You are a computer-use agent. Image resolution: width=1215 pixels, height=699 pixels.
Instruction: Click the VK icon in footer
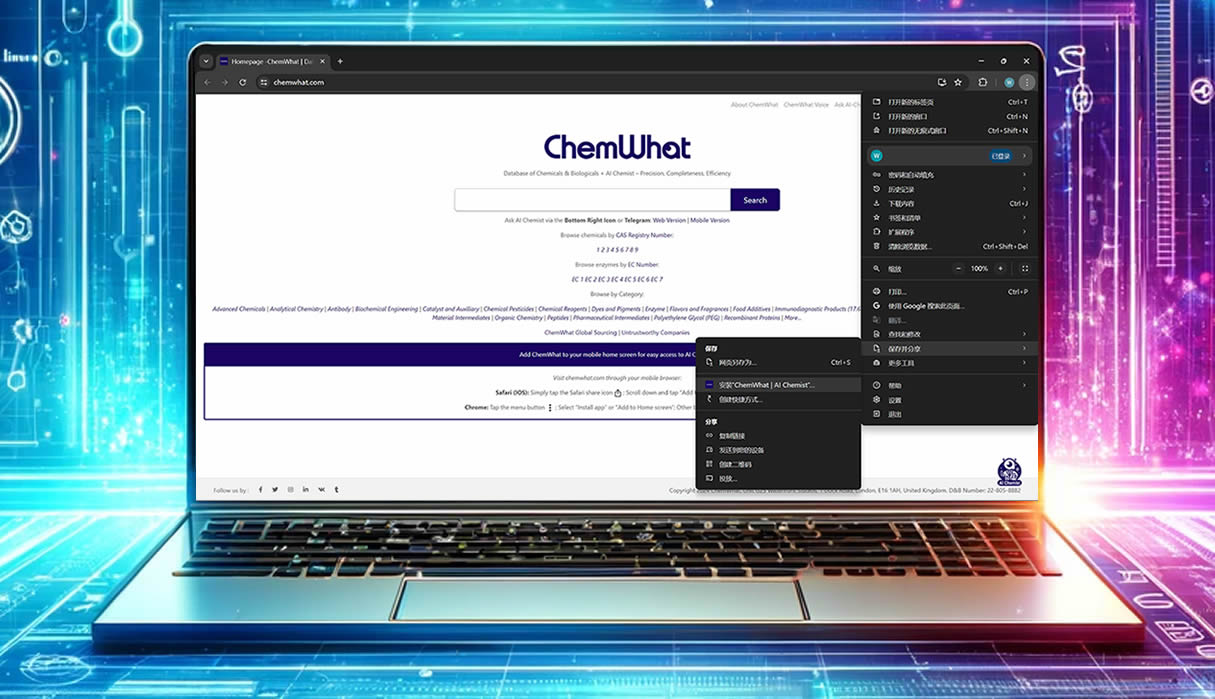click(x=321, y=490)
